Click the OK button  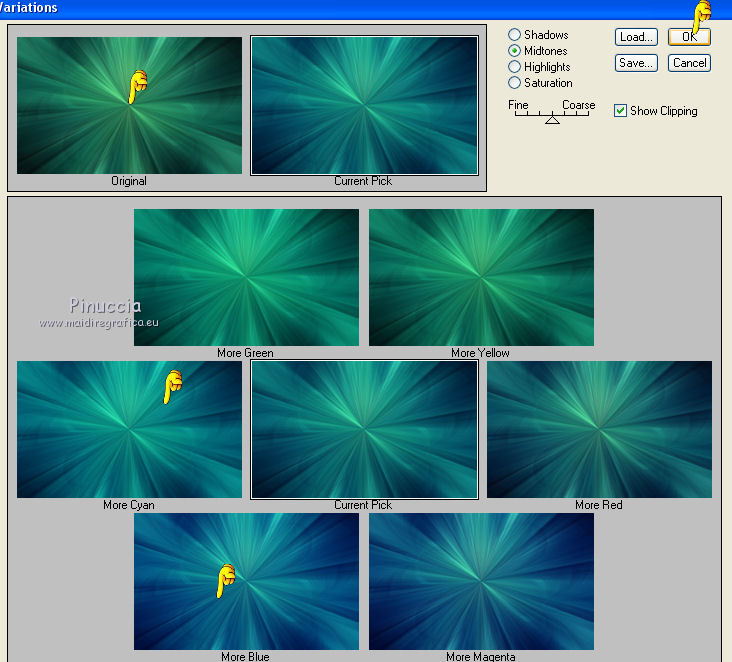[x=689, y=37]
